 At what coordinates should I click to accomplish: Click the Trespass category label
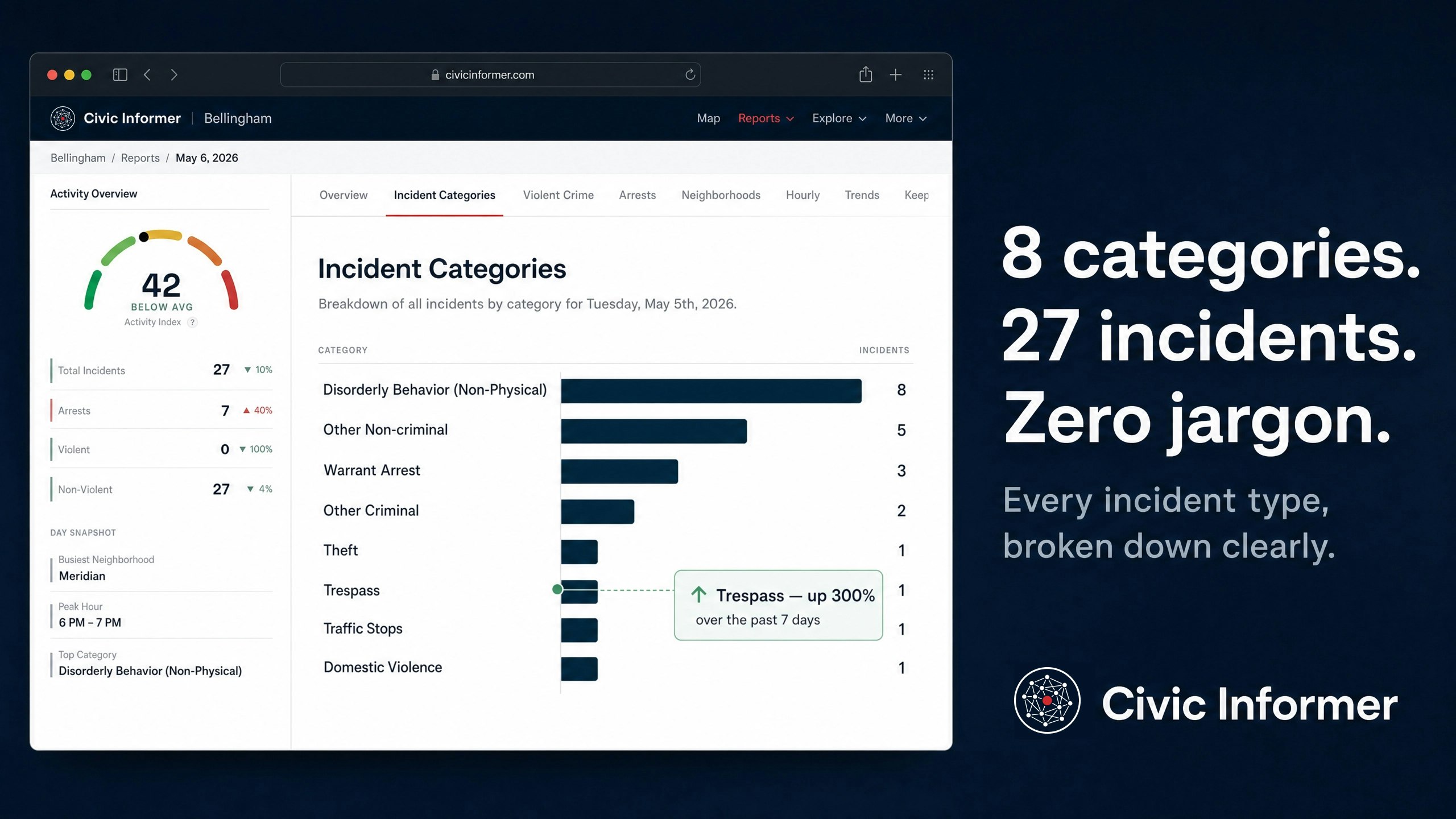pyautogui.click(x=351, y=591)
